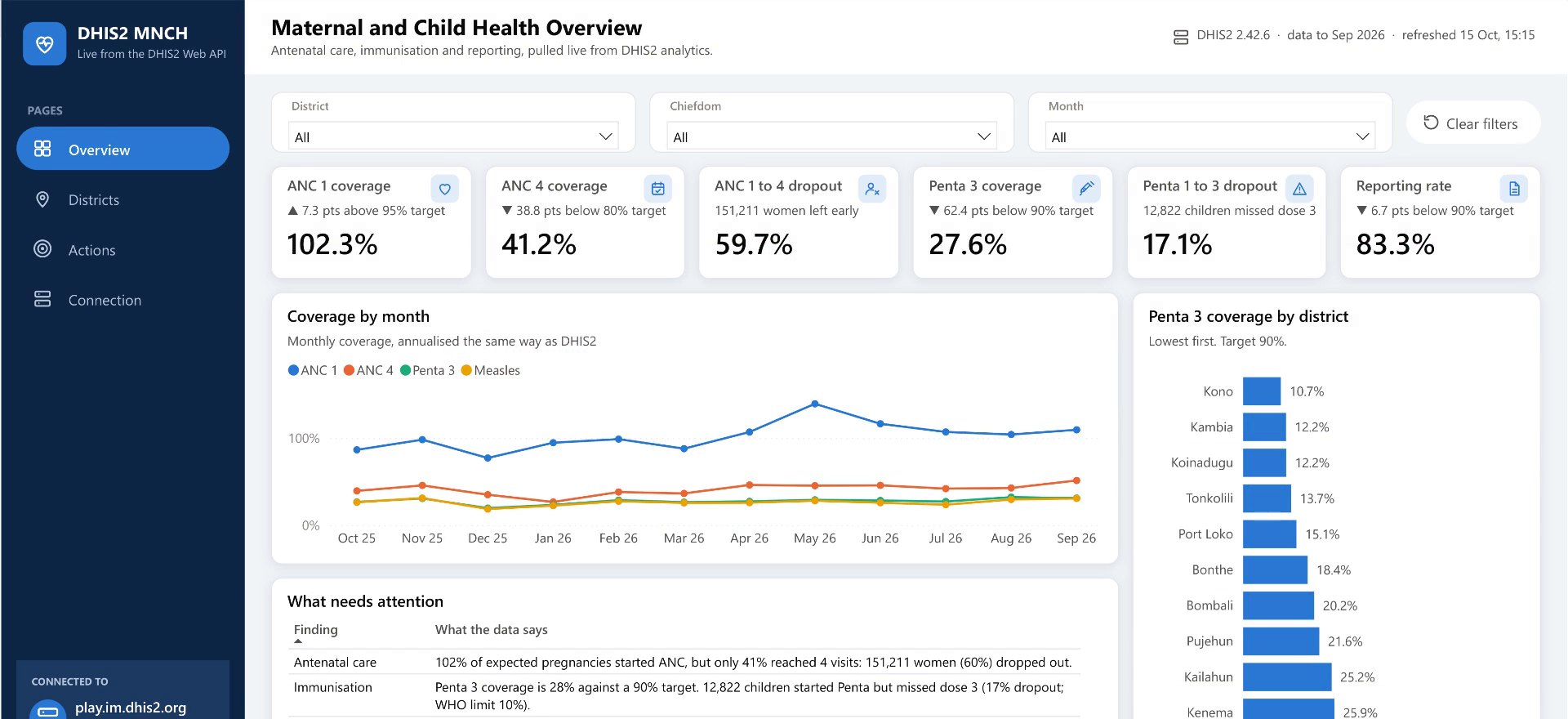Click the Clear filters button
This screenshot has width=1568, height=719.
(1473, 123)
